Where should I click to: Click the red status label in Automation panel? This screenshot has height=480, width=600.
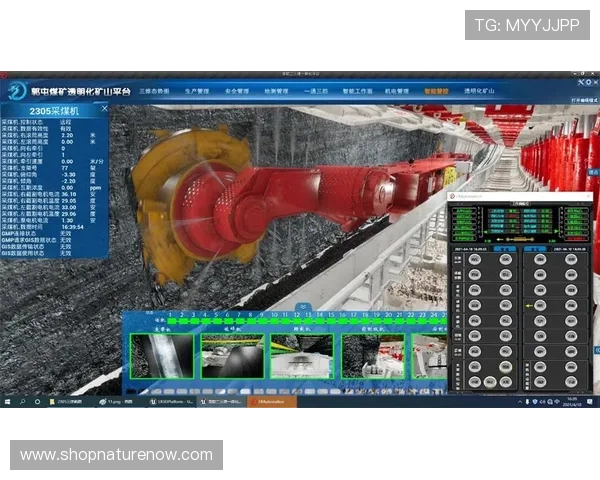coord(577,238)
